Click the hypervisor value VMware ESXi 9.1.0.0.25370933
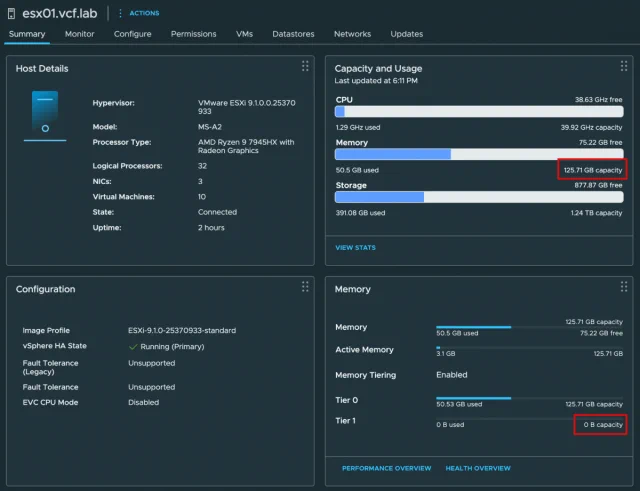 (x=247, y=107)
